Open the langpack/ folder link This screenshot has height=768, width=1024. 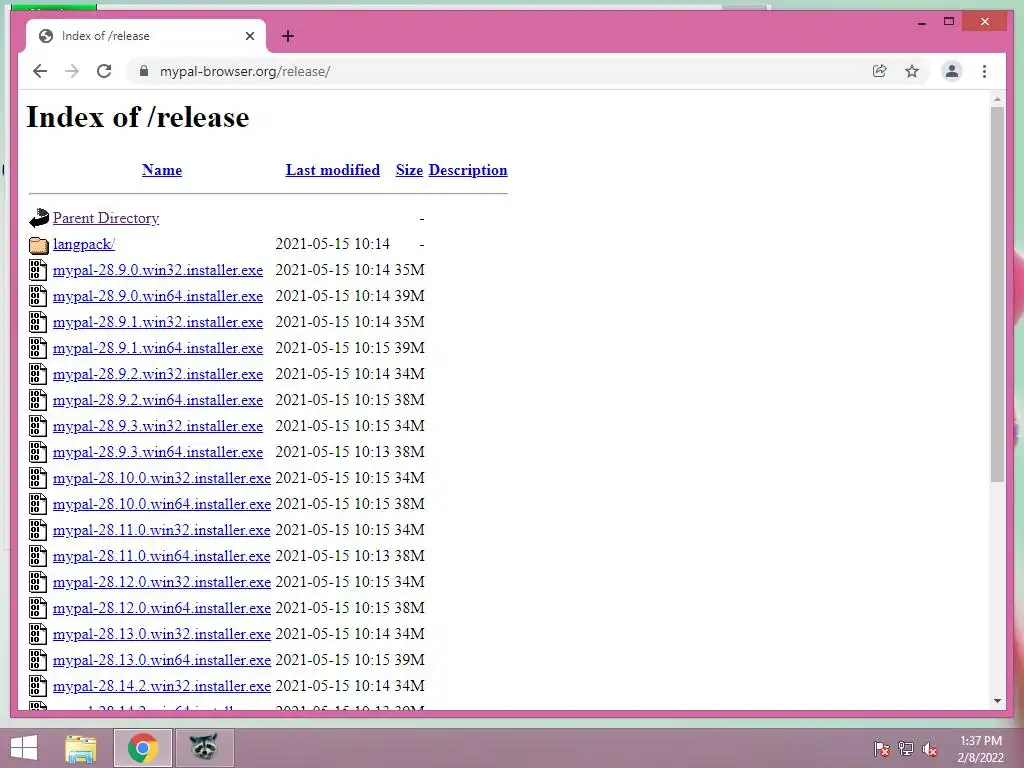tap(84, 244)
